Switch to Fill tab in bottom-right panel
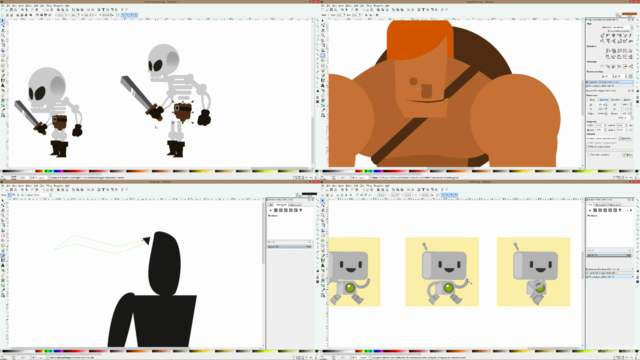Image resolution: width=640 pixels, height=360 pixels. (591, 204)
